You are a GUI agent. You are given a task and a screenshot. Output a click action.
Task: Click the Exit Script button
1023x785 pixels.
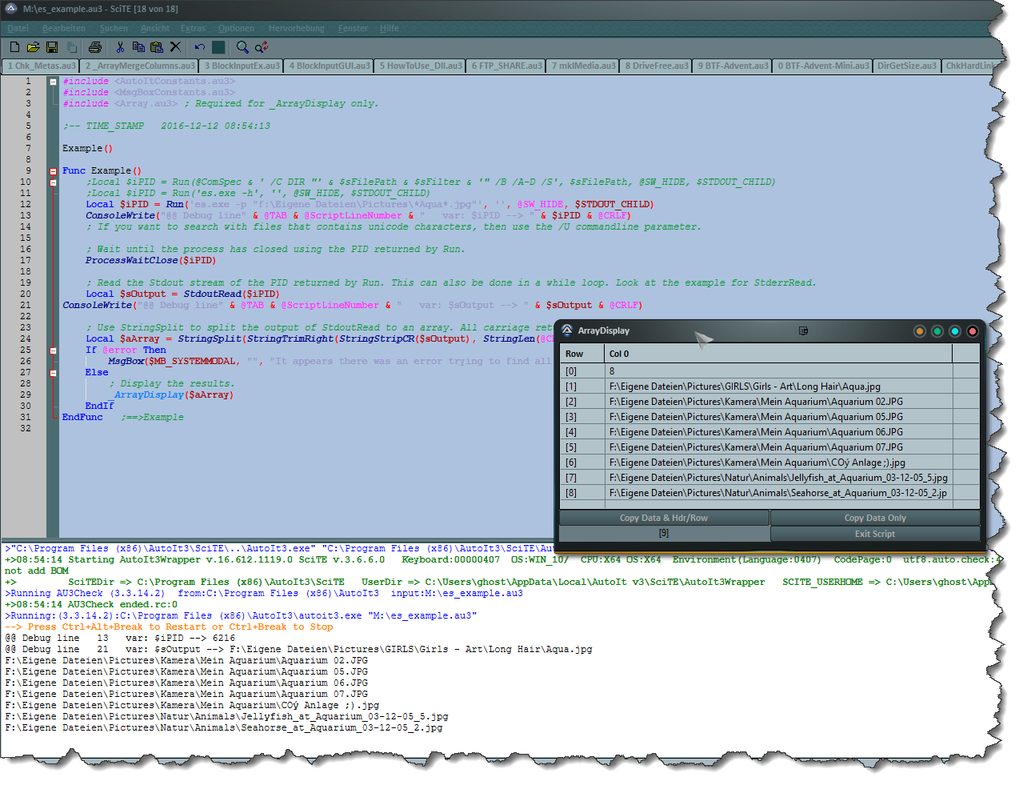coord(875,534)
